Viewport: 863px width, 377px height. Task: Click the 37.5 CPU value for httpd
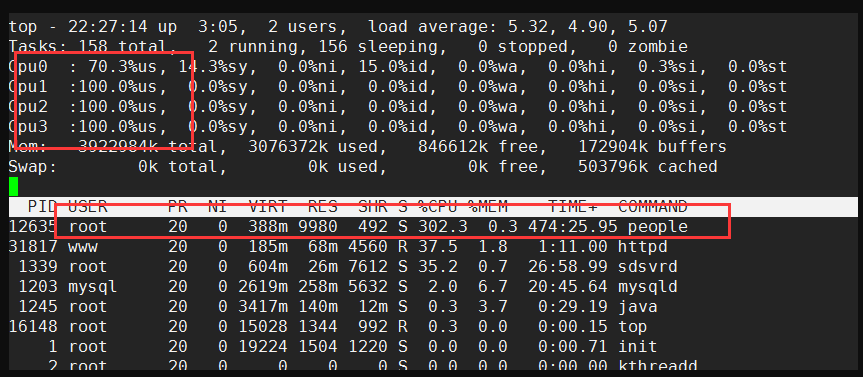(x=438, y=247)
